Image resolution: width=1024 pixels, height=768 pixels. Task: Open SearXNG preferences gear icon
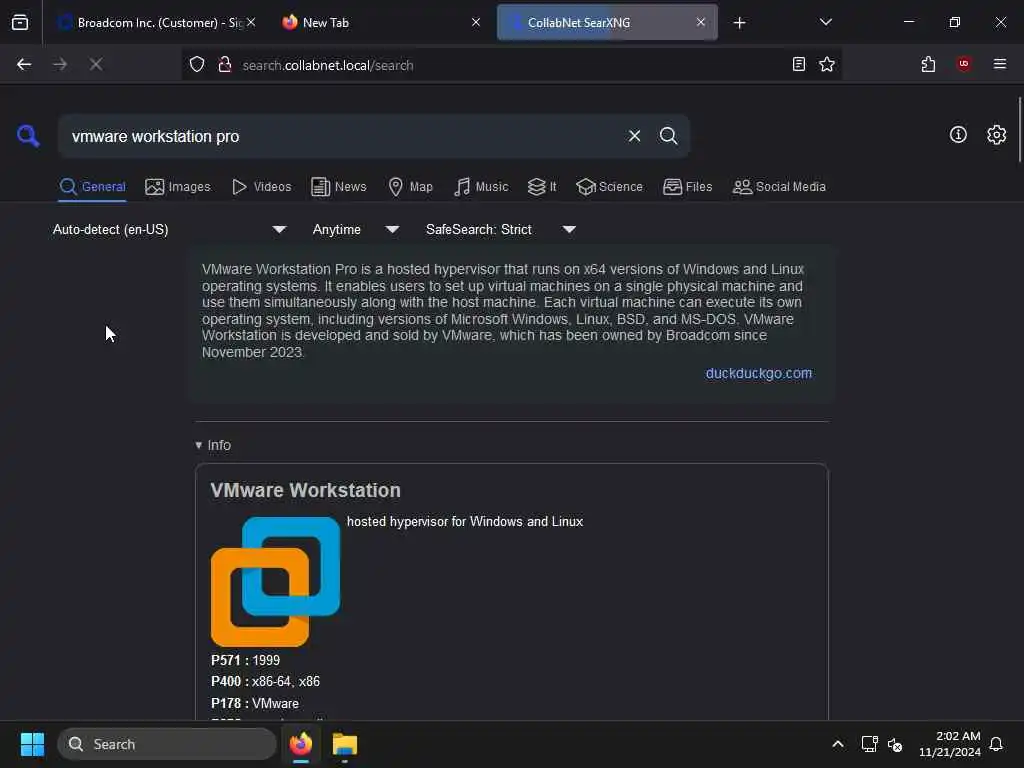pos(996,135)
